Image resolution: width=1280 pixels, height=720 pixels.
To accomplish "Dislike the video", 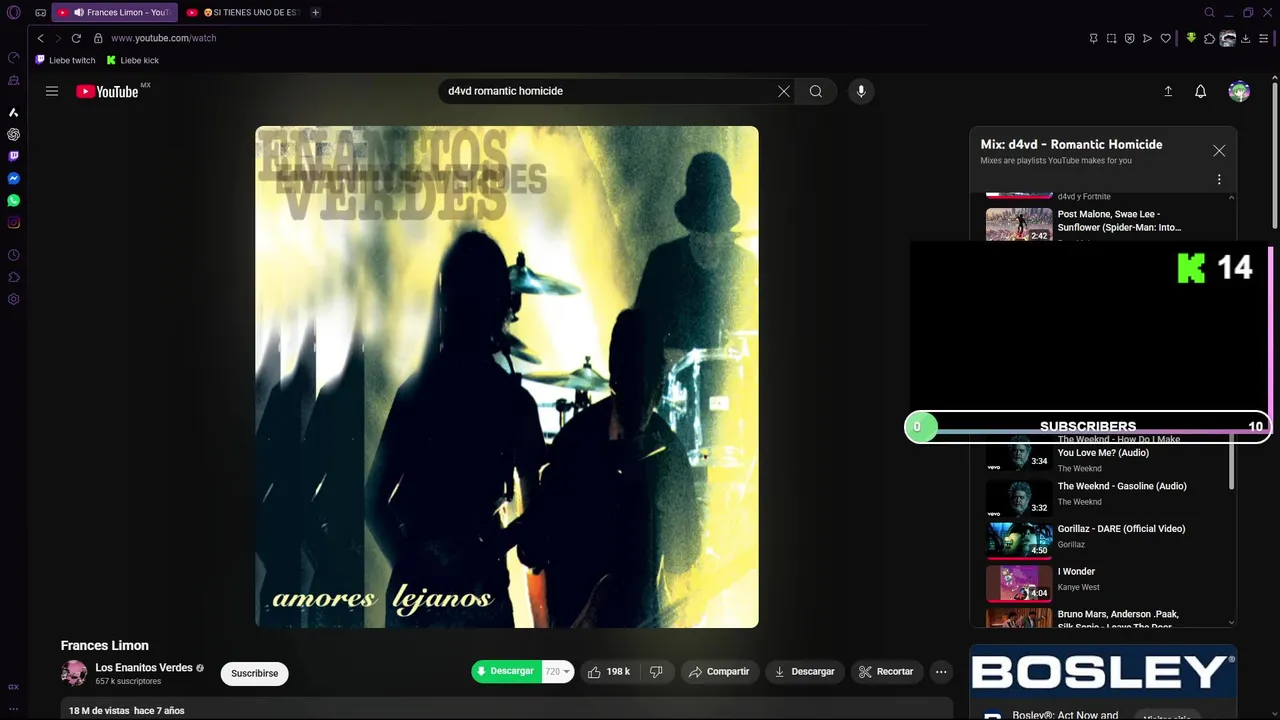I will pos(657,672).
